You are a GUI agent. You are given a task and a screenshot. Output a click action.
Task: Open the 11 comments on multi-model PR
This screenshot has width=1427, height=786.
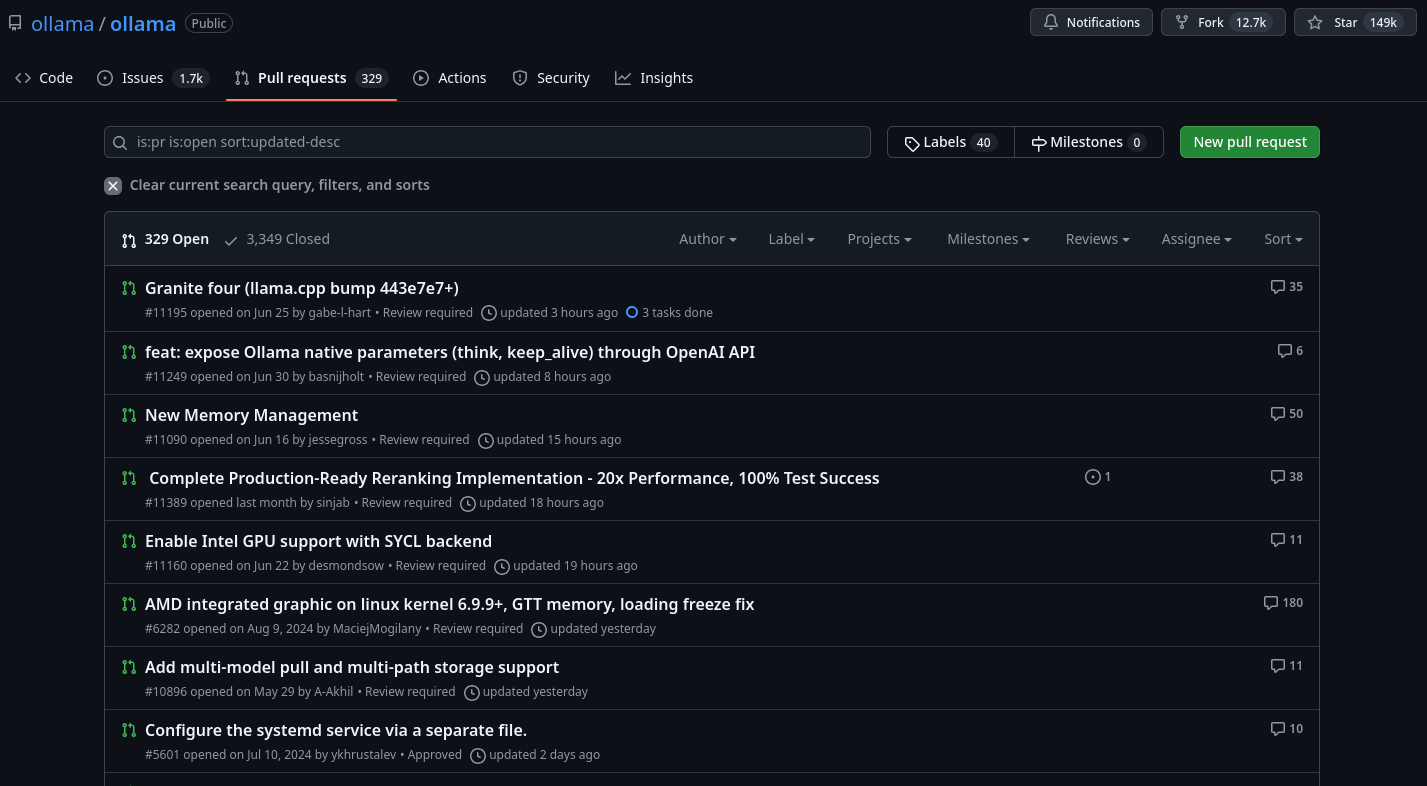(1287, 666)
